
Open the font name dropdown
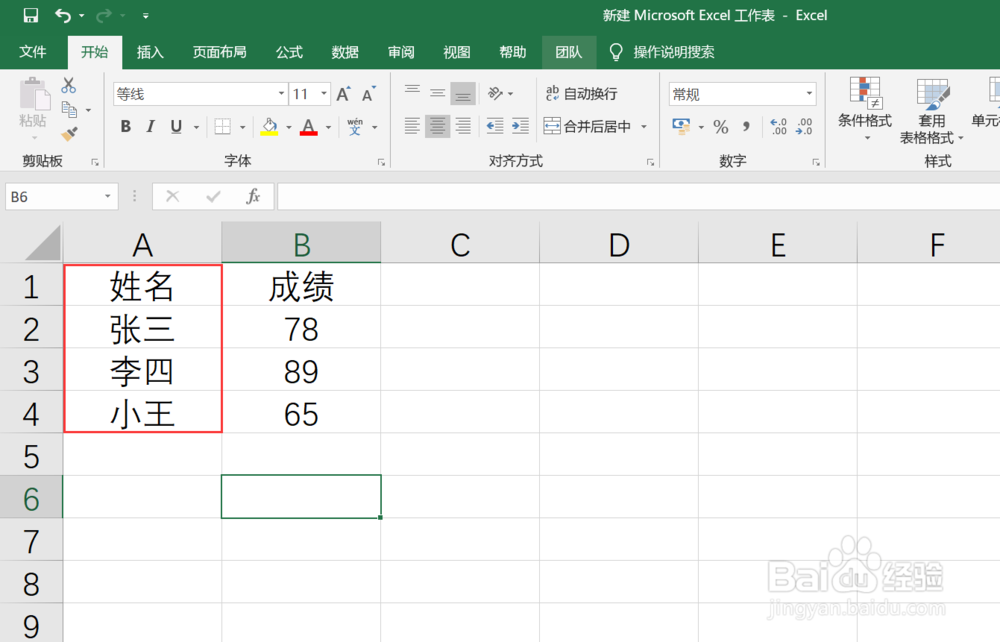click(x=283, y=93)
